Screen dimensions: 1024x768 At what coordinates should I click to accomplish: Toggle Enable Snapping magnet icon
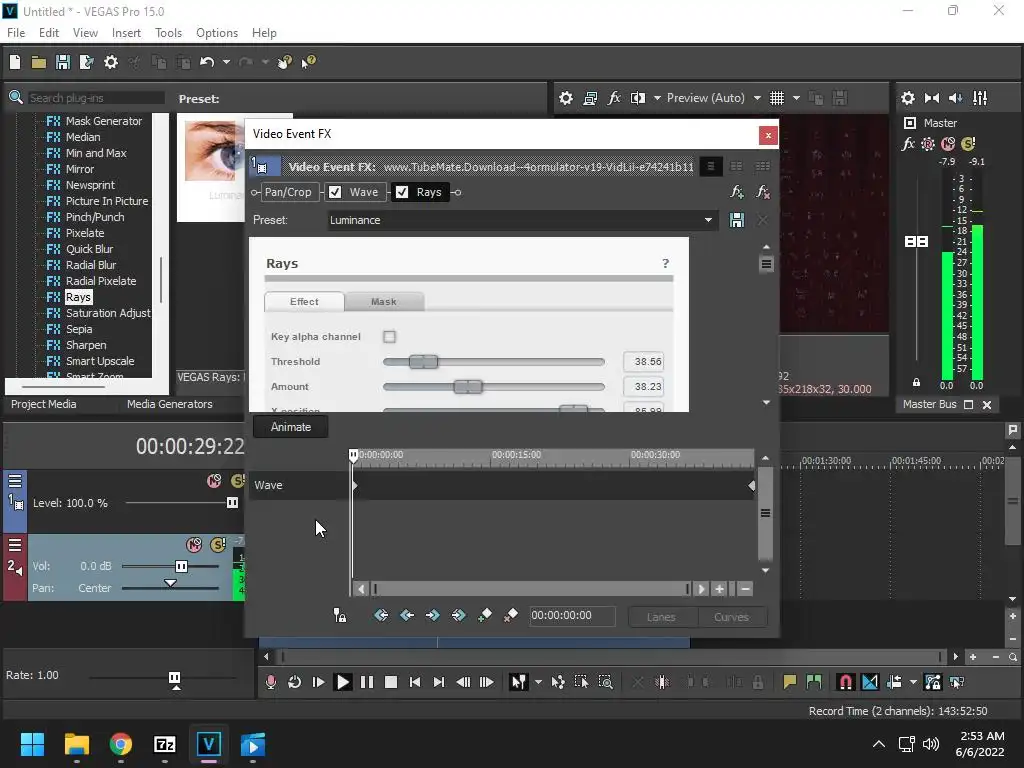(x=845, y=682)
